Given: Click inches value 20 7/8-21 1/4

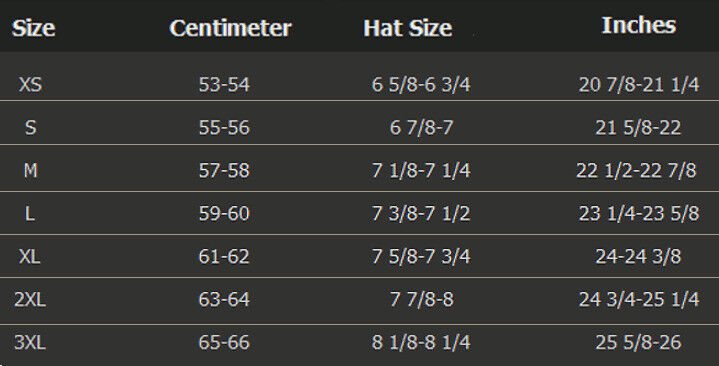Looking at the screenshot, I should [x=639, y=84].
